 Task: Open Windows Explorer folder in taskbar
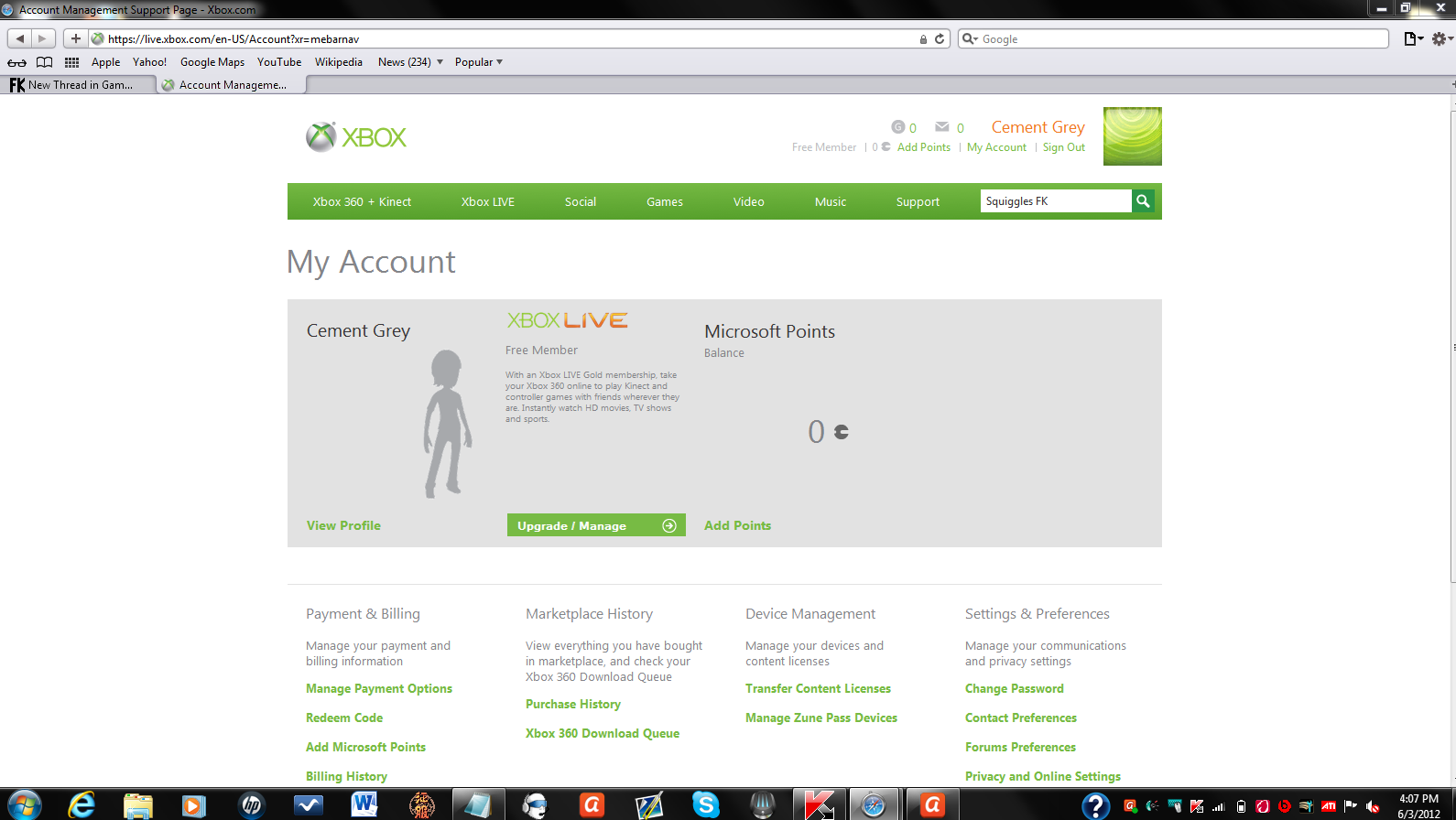click(138, 804)
